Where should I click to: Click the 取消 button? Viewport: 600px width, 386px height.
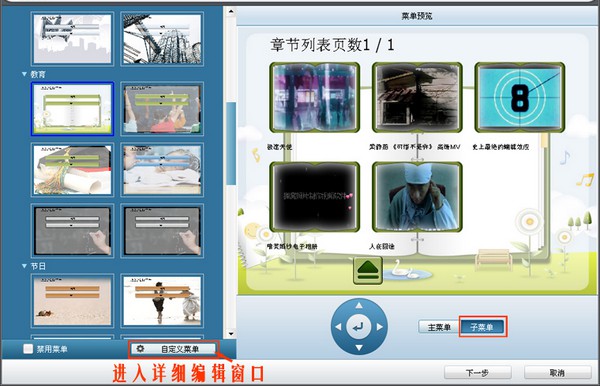(557, 373)
